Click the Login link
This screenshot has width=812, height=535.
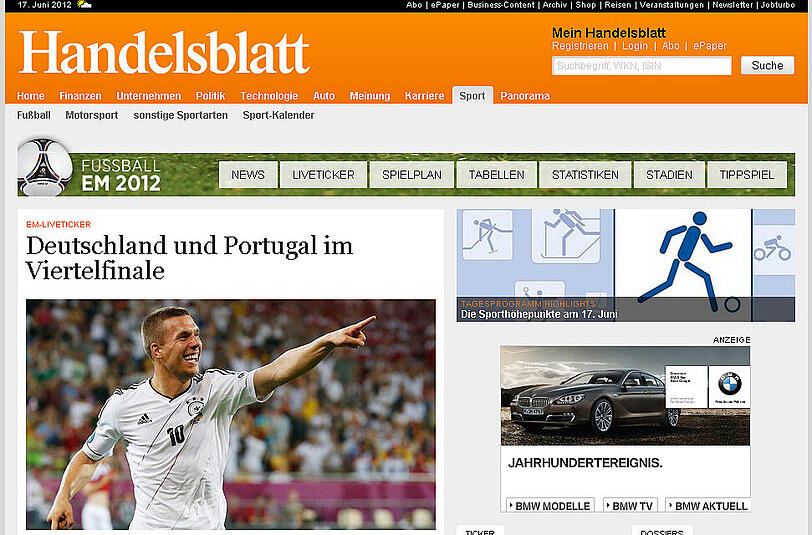635,46
